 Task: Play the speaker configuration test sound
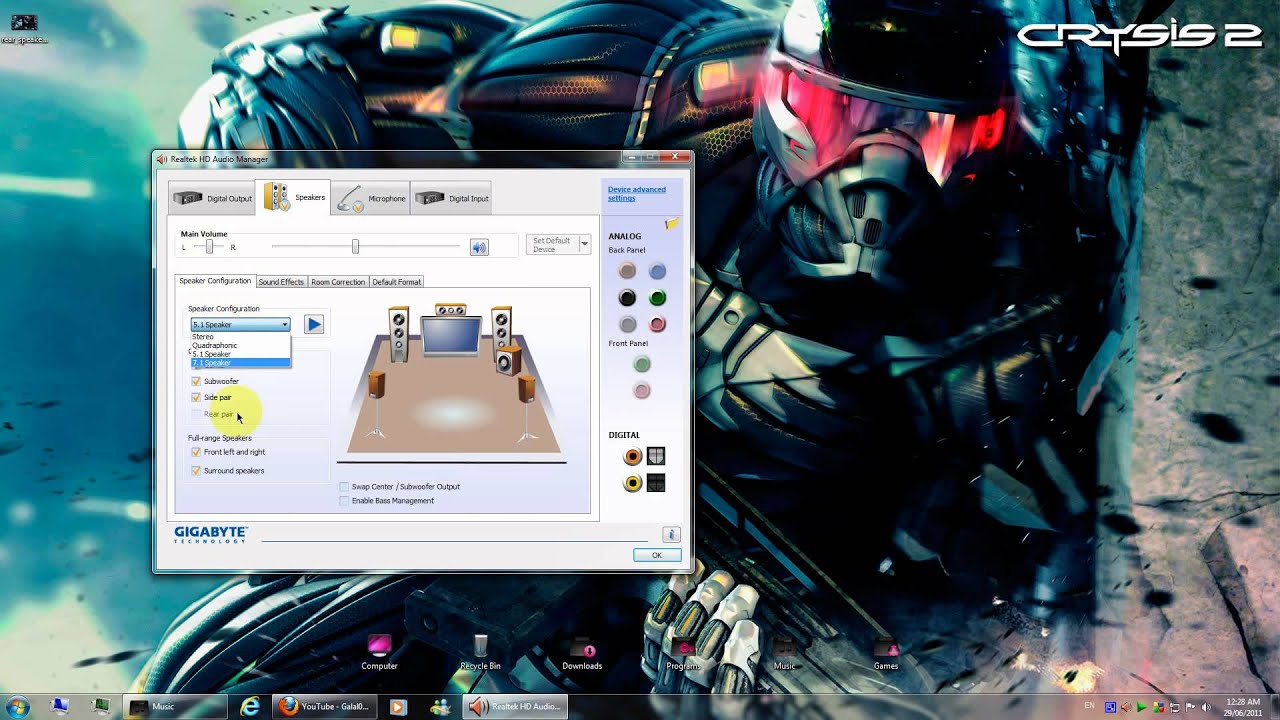(x=314, y=324)
